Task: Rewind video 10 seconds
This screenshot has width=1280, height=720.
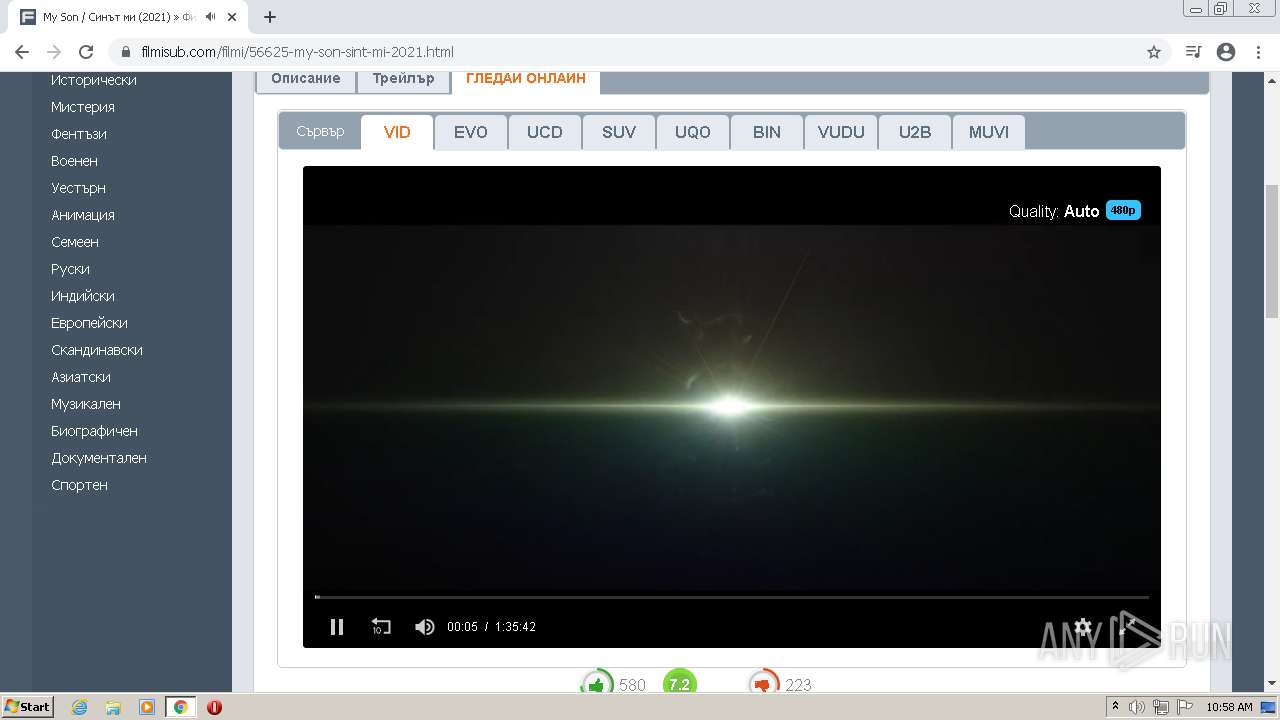Action: pos(381,627)
